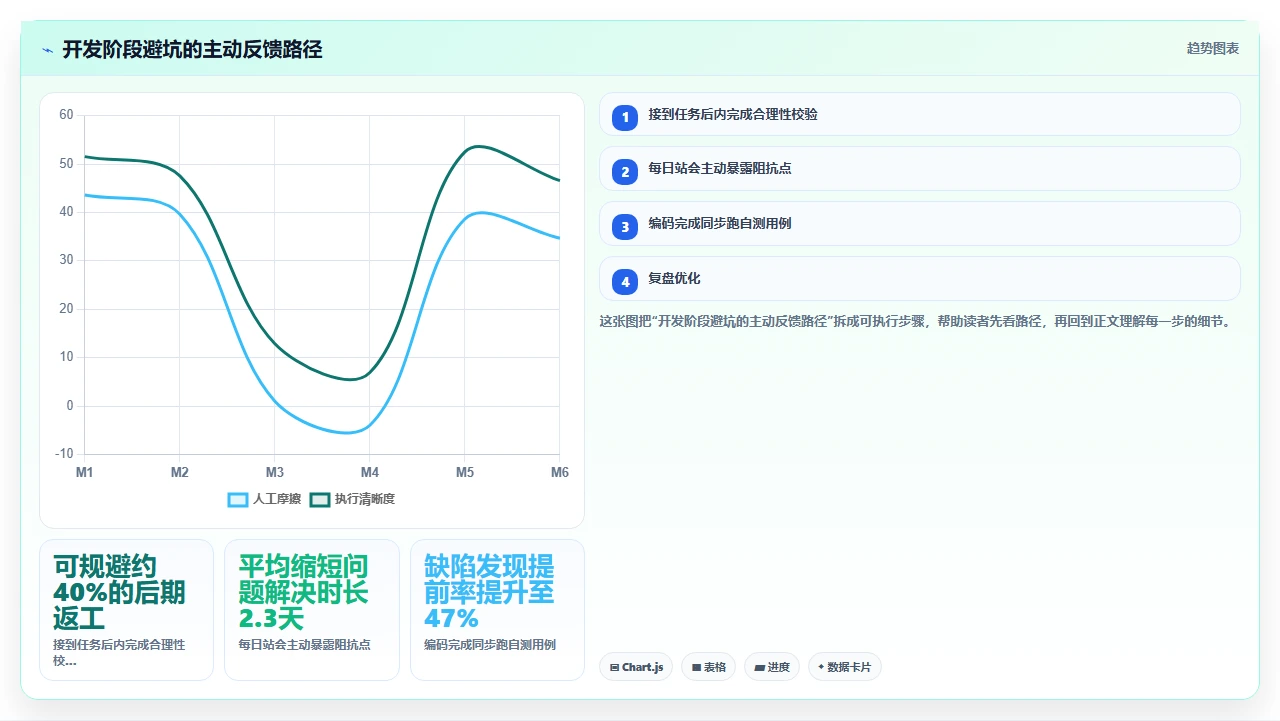Click the y-axis value 60
The height and width of the screenshot is (721, 1280).
click(x=66, y=115)
